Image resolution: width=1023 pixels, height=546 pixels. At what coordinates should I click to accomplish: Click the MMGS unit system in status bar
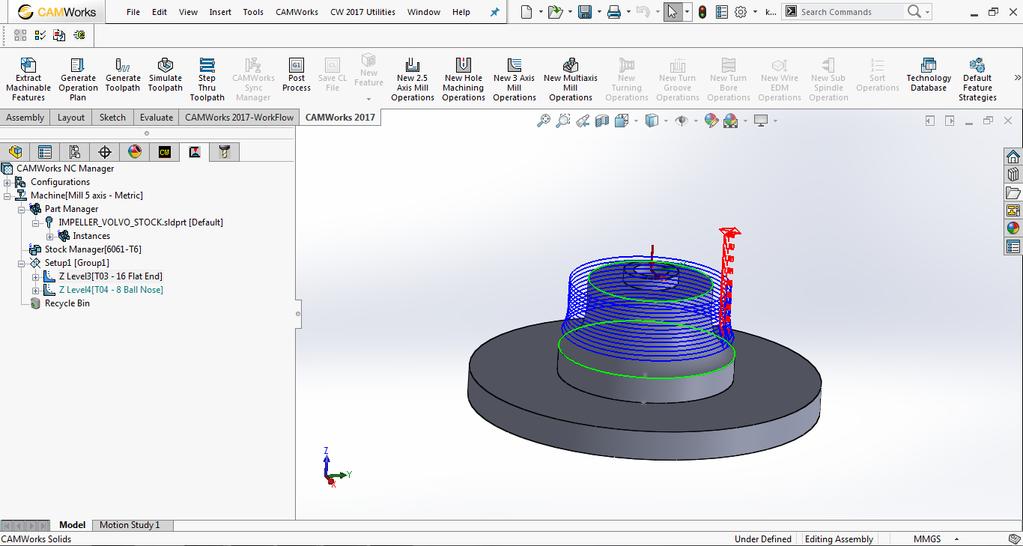coord(927,539)
